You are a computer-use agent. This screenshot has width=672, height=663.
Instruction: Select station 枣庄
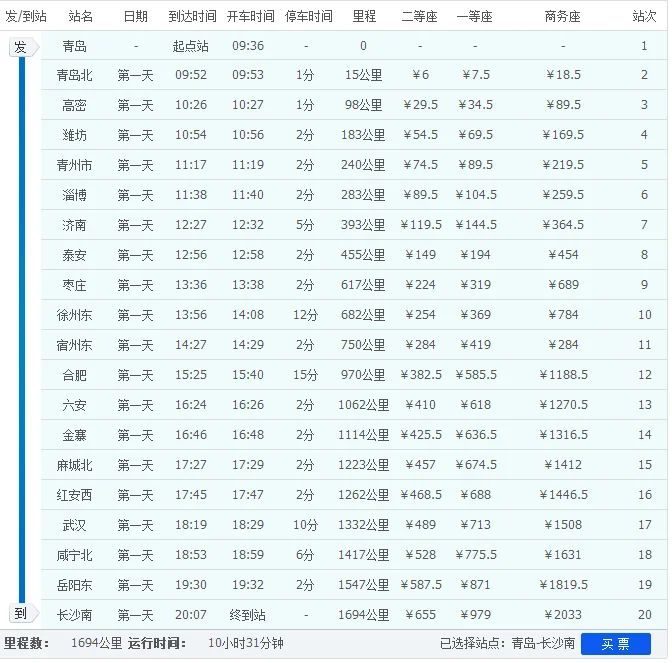coord(75,285)
